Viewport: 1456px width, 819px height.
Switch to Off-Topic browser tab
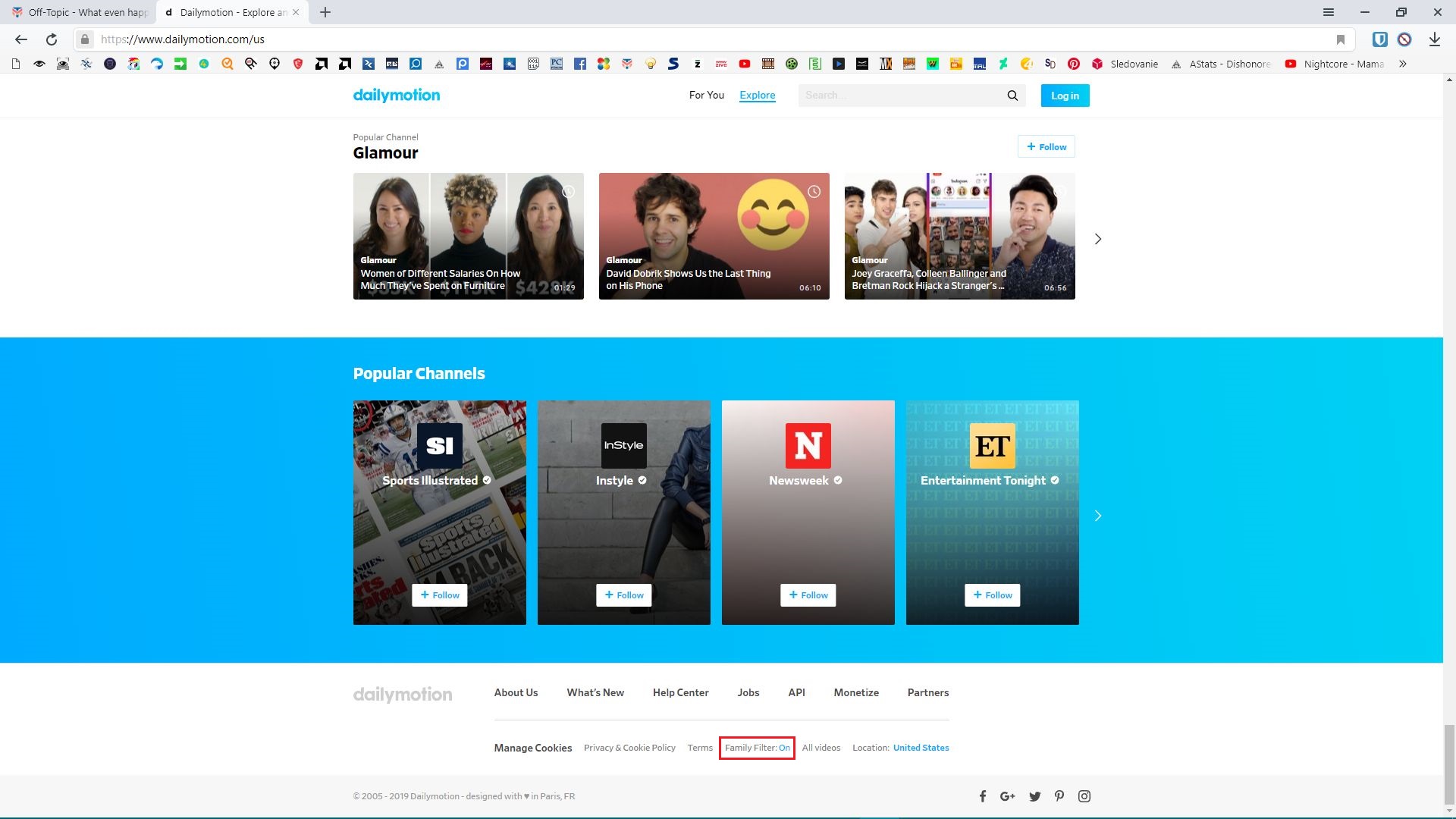coord(80,12)
